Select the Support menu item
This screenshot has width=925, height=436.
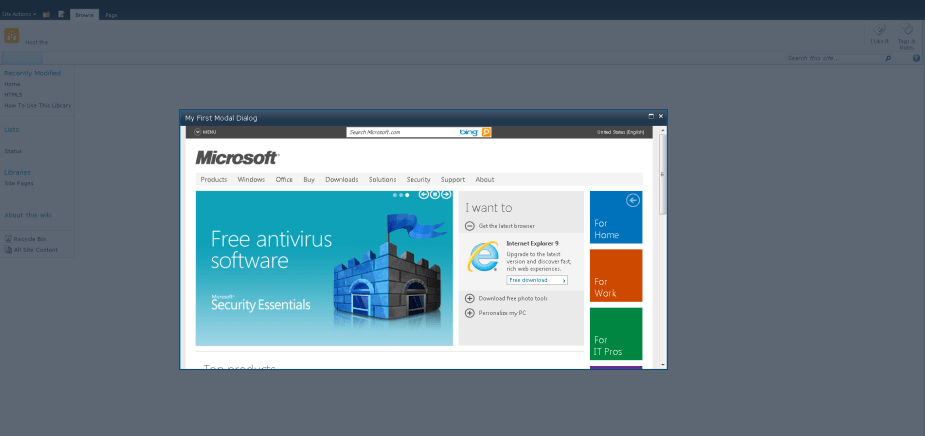pos(452,180)
